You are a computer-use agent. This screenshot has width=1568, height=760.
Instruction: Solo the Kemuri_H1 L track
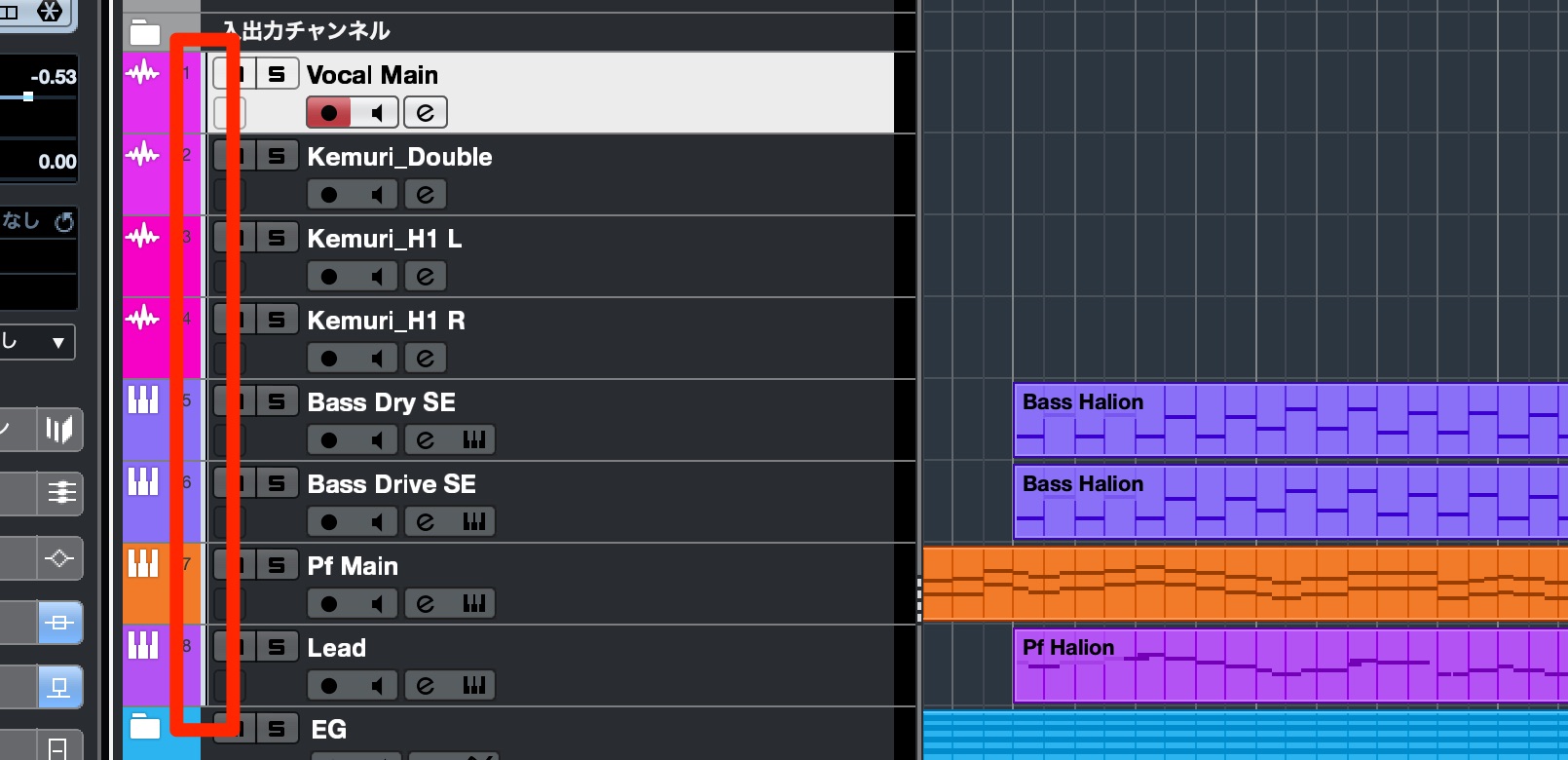click(x=278, y=238)
